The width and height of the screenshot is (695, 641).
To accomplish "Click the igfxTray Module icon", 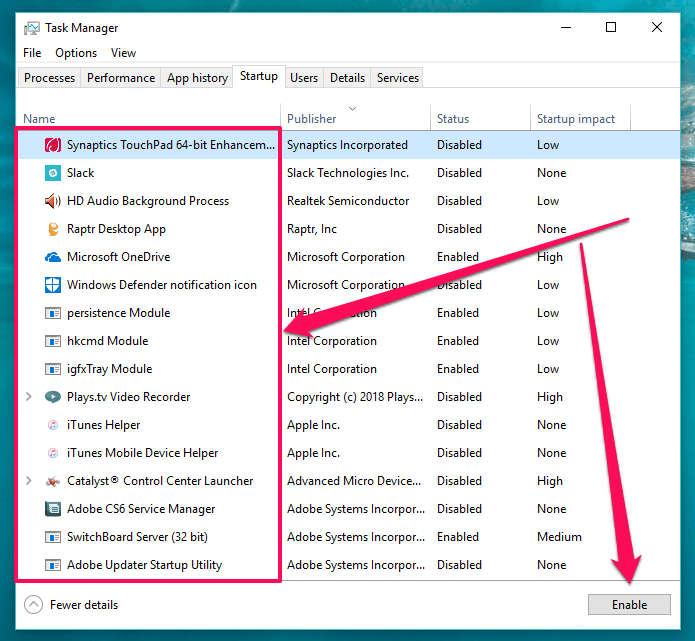I will click(53, 369).
